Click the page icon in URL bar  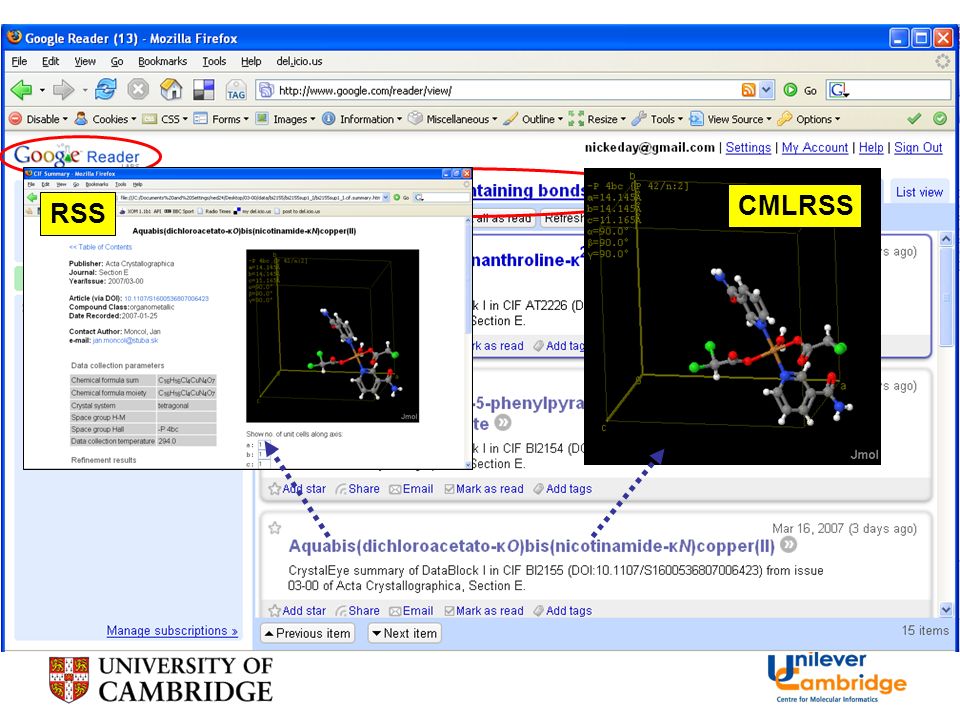coord(266,91)
